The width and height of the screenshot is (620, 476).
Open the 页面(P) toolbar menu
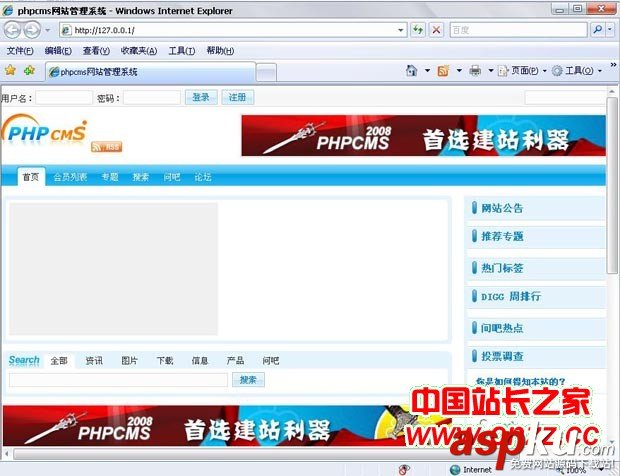point(522,71)
